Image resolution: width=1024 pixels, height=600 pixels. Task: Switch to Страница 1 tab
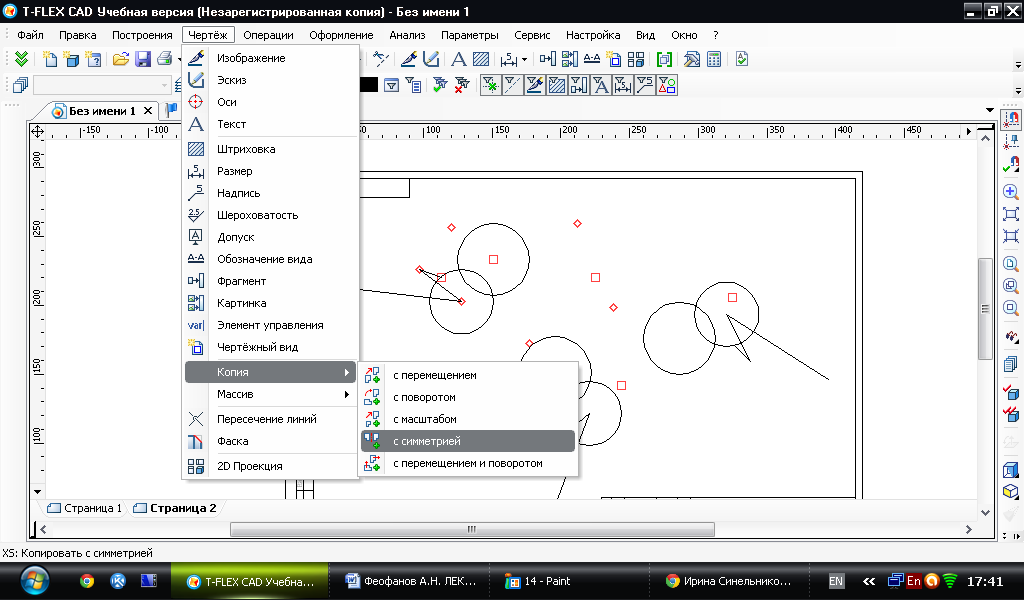click(85, 508)
